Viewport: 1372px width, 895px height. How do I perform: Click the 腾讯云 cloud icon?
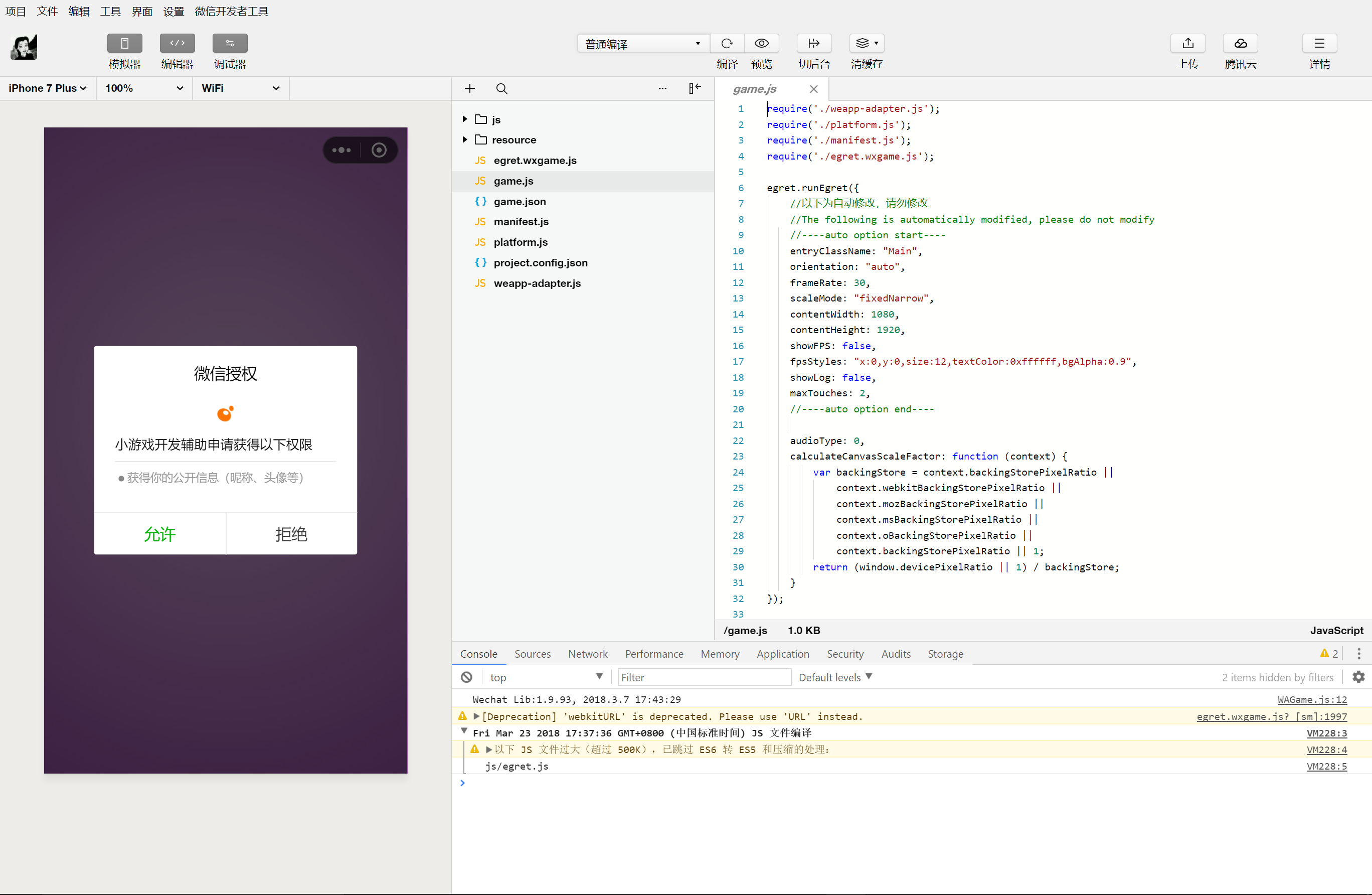(x=1240, y=43)
